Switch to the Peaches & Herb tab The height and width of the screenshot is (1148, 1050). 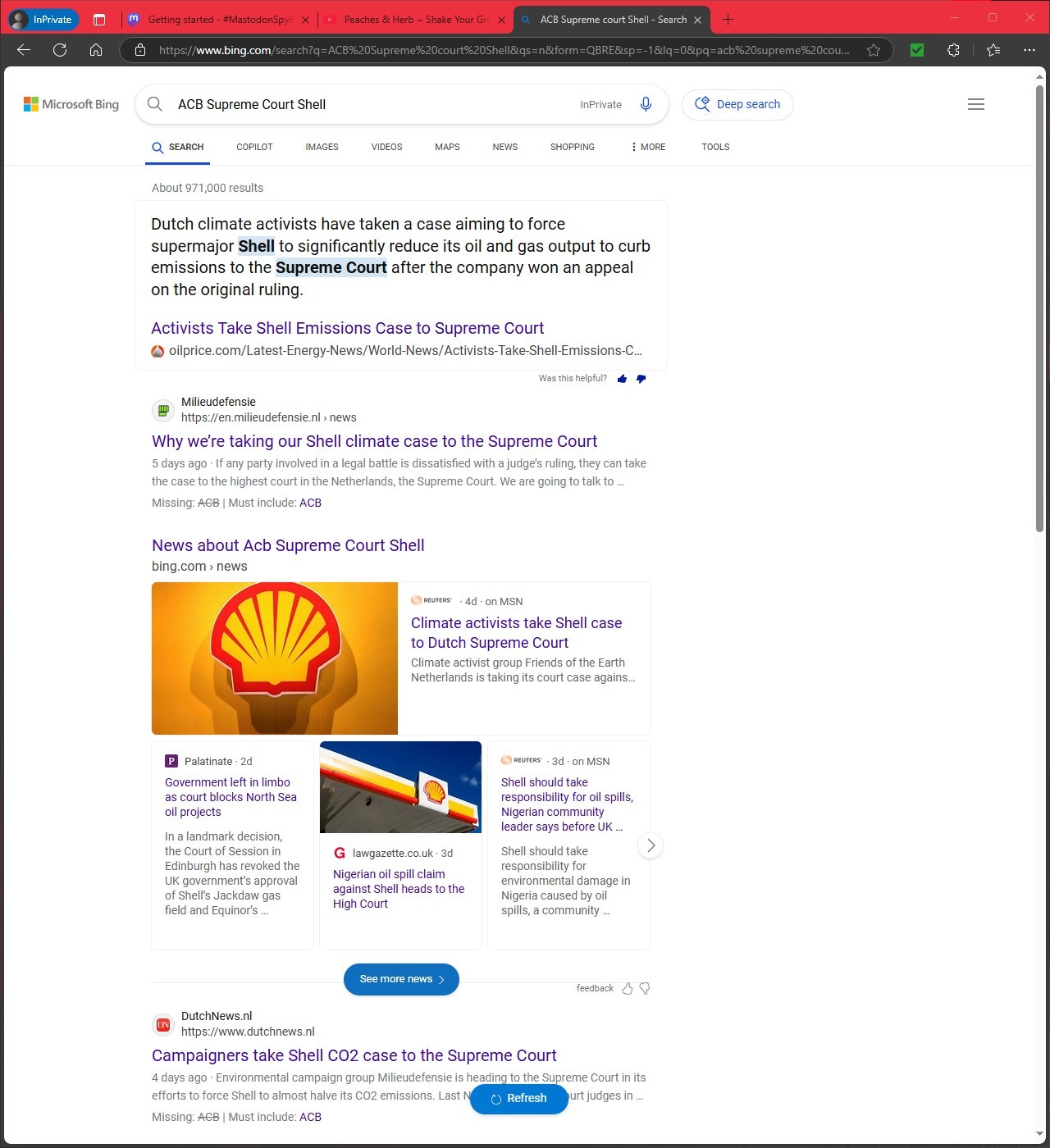[415, 20]
